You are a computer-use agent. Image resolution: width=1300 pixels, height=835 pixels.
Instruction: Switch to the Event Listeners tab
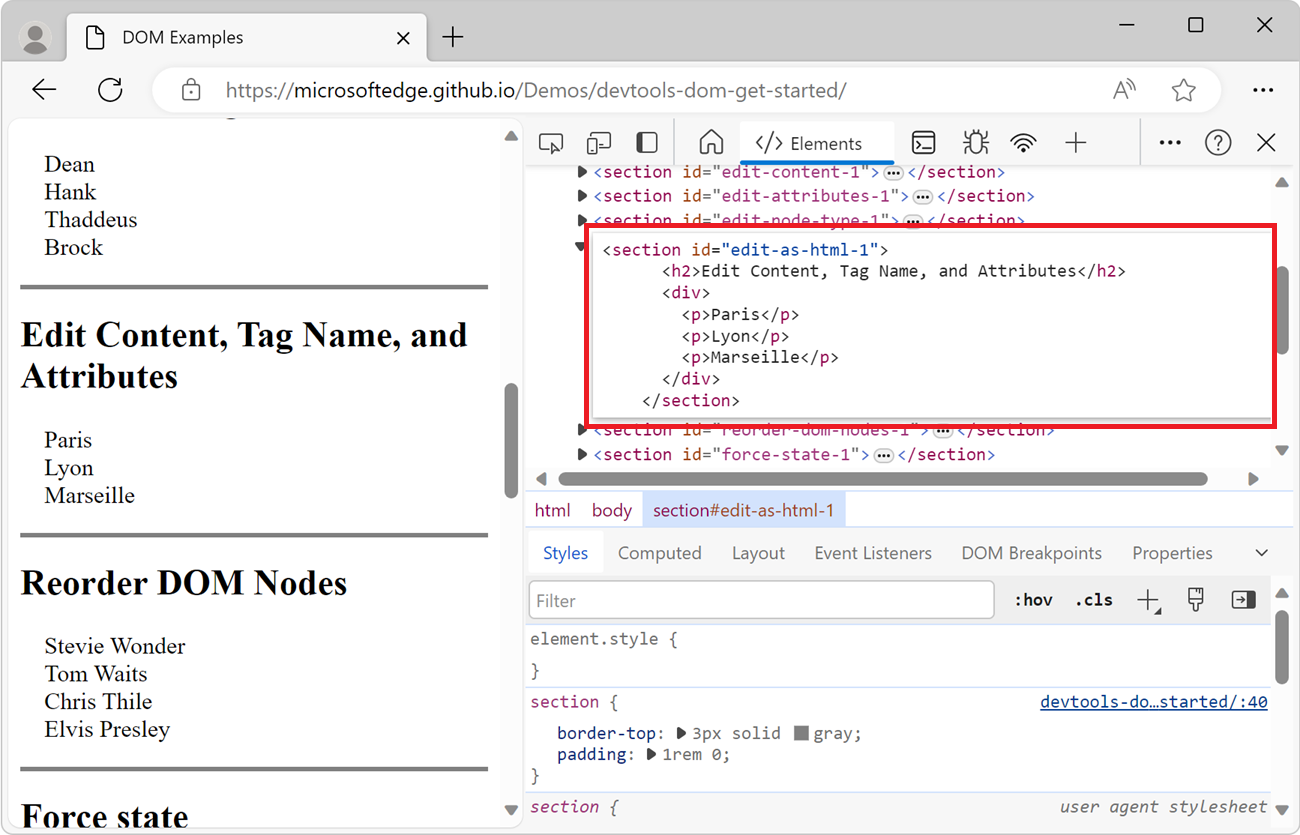[872, 552]
